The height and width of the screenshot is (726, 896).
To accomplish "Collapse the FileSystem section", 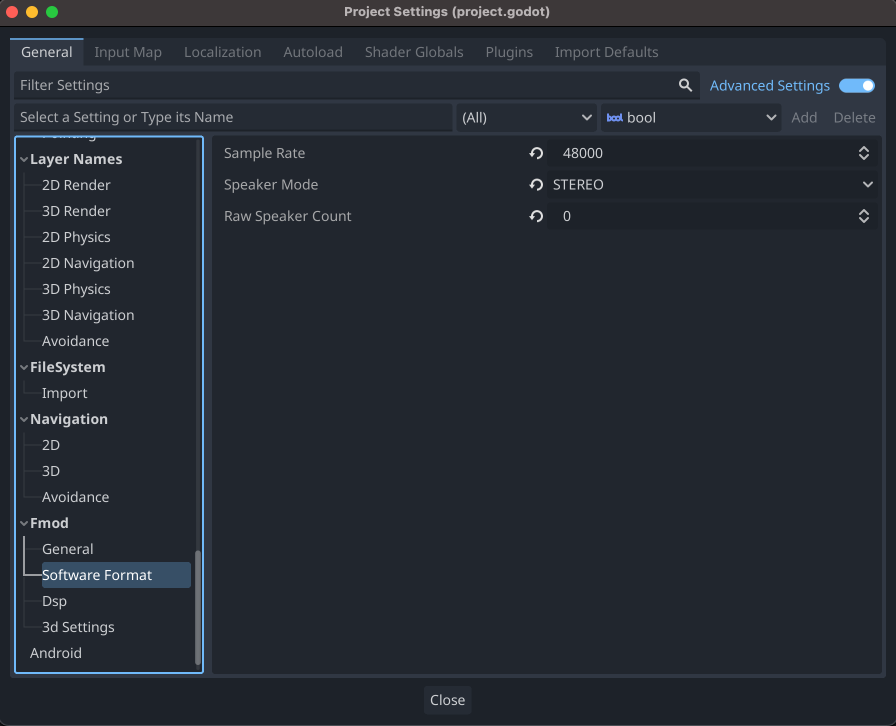I will tap(24, 368).
